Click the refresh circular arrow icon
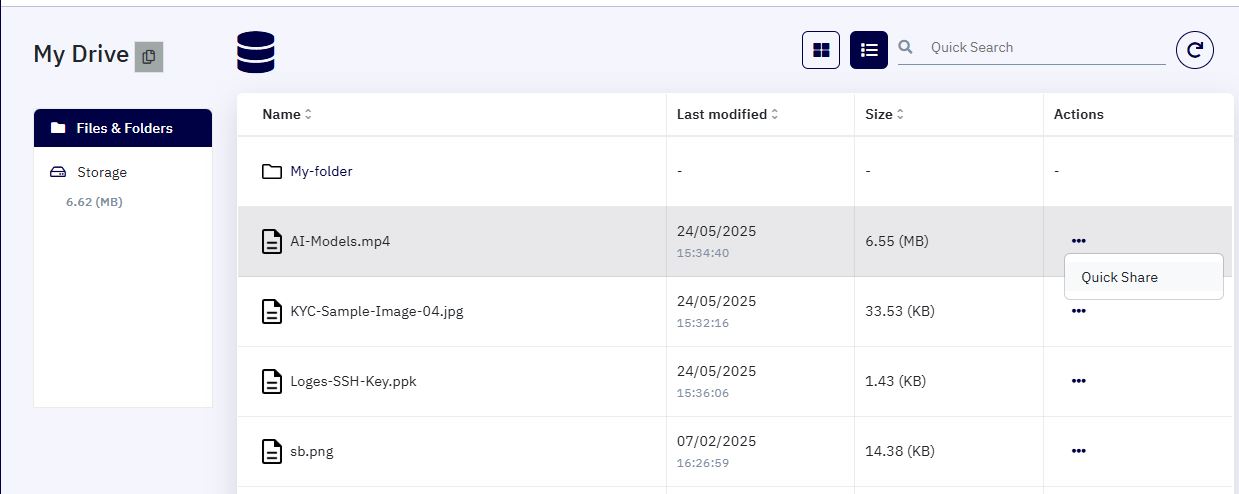Screen dimensions: 1239x494 point(1194,50)
